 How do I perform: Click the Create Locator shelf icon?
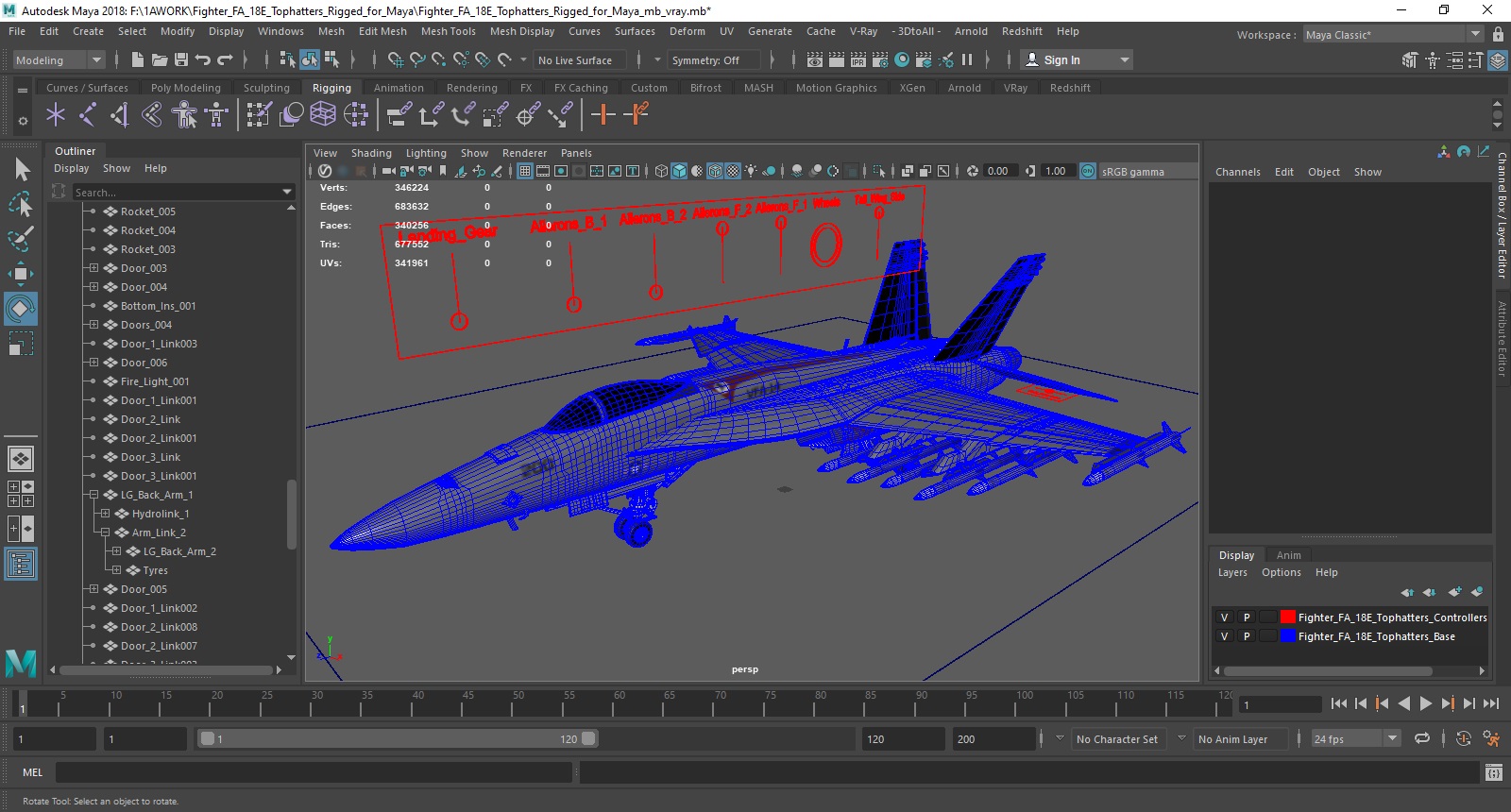56,115
